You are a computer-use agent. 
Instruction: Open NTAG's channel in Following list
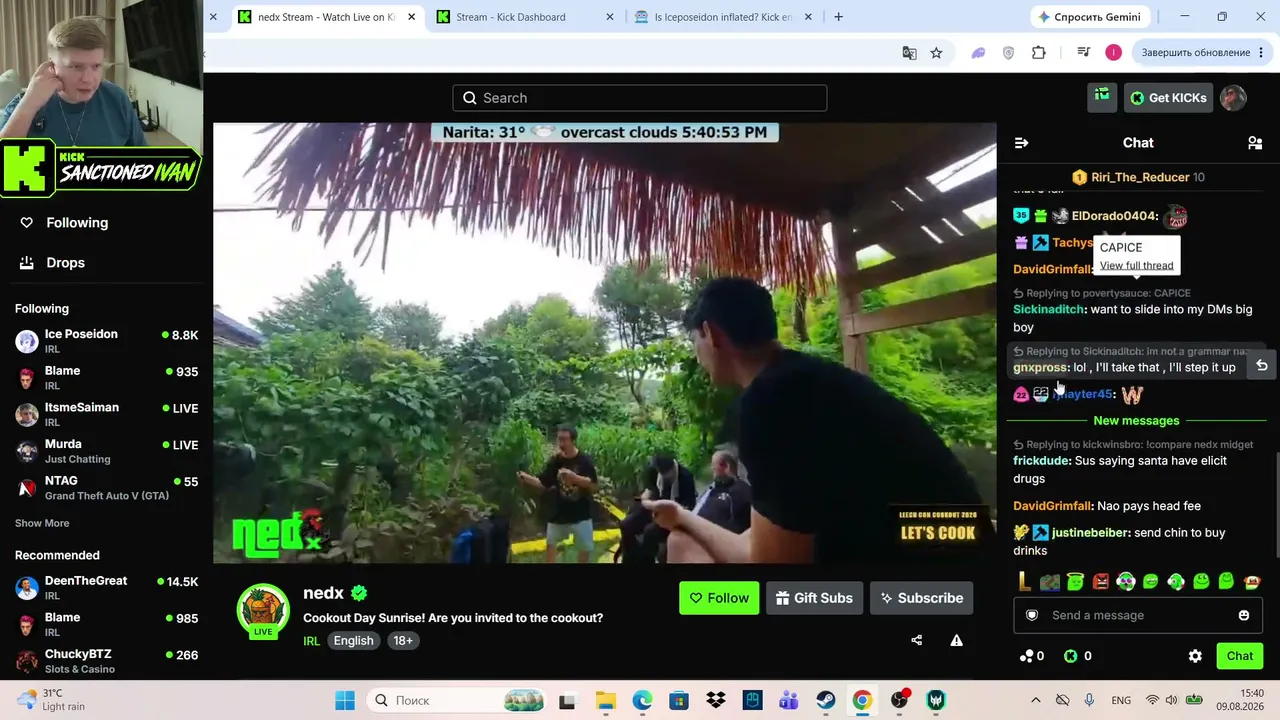[x=107, y=488]
